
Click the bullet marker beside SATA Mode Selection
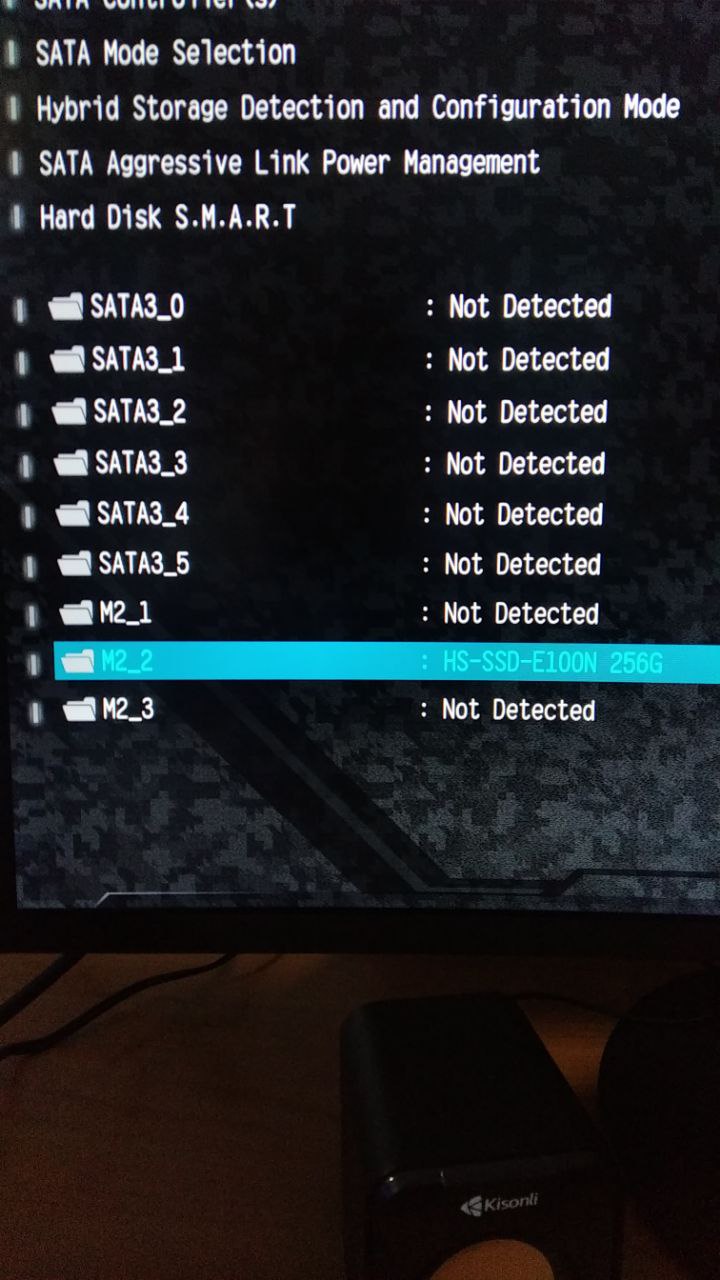point(12,53)
